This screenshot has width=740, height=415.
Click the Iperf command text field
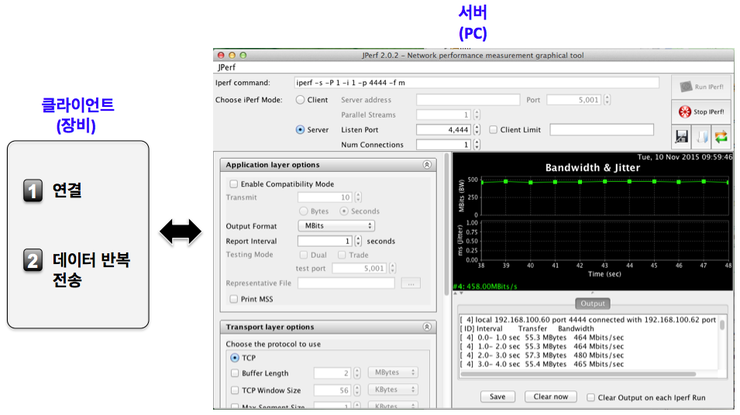476,83
